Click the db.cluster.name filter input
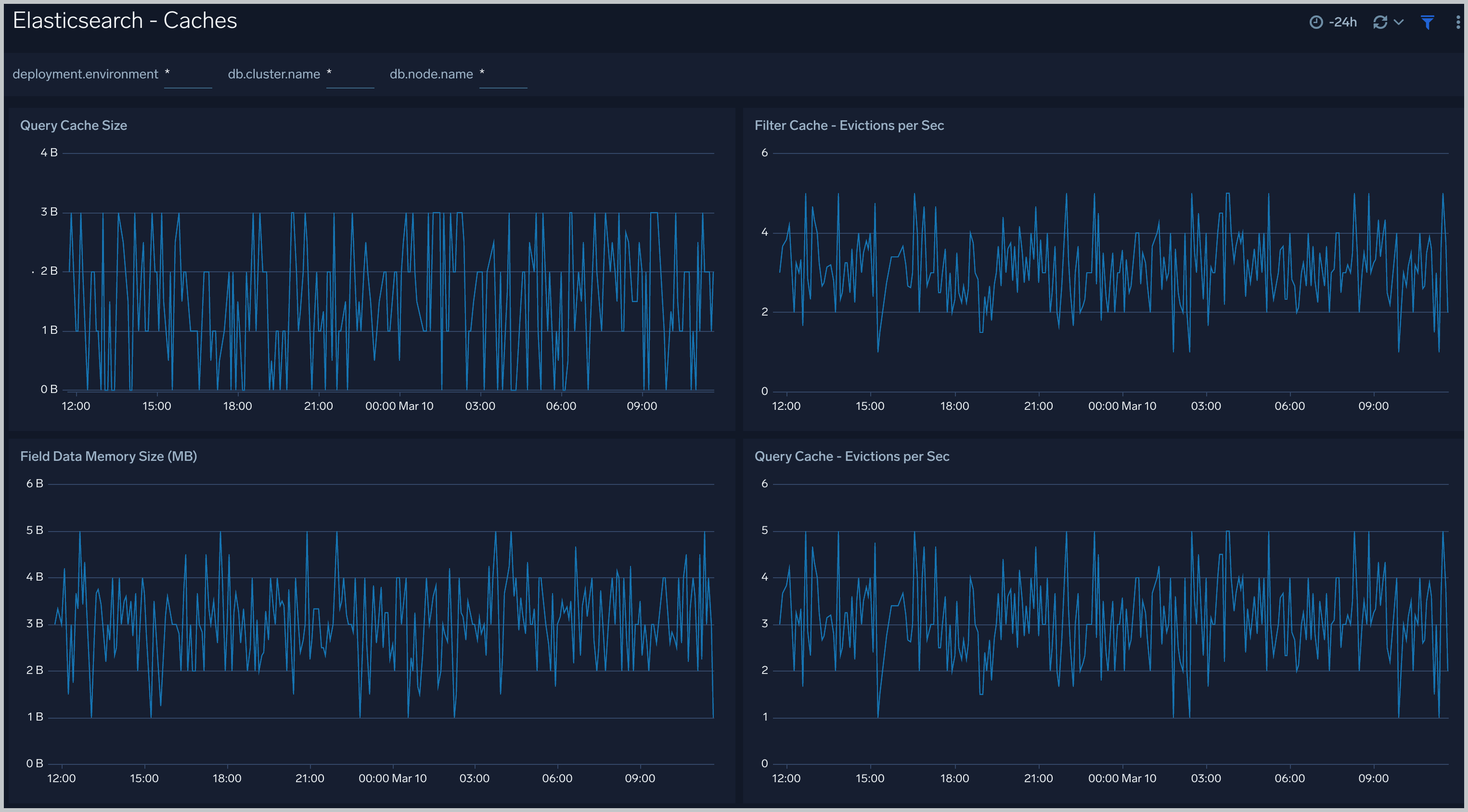 coord(350,75)
